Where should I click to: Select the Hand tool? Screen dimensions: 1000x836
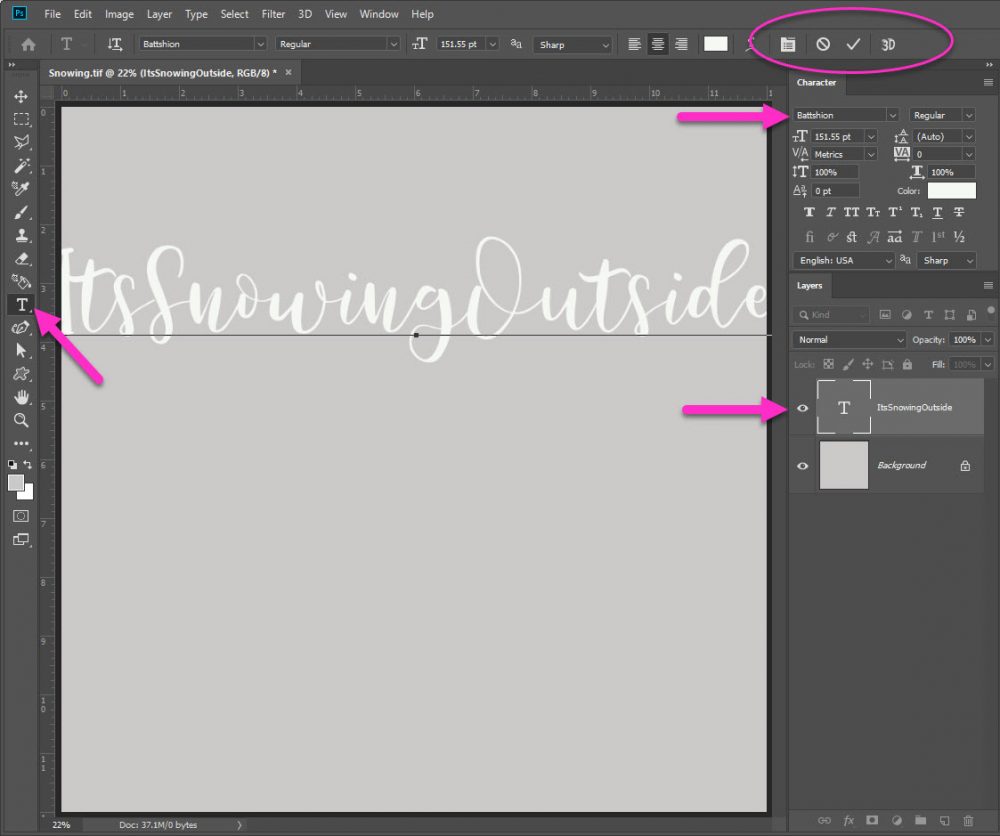pyautogui.click(x=21, y=398)
